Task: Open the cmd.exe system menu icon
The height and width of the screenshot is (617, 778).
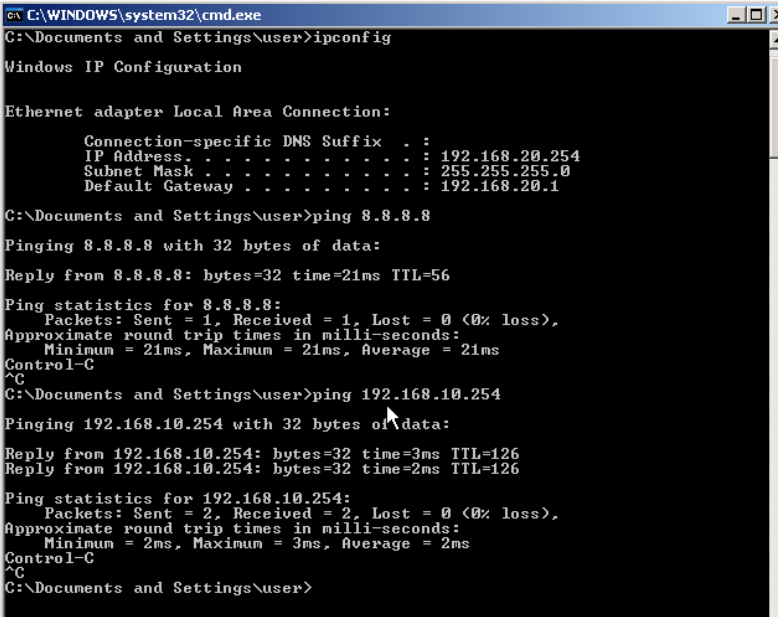Action: coord(14,15)
